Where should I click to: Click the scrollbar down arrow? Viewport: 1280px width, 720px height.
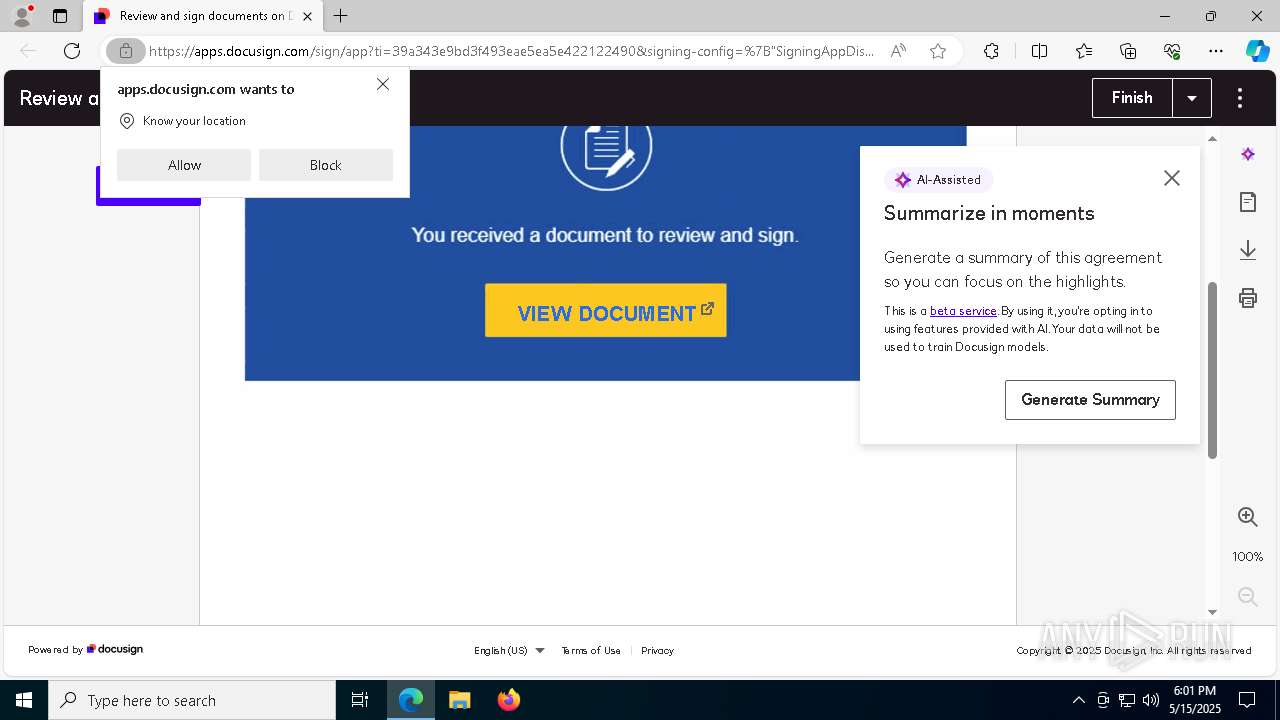[x=1213, y=612]
